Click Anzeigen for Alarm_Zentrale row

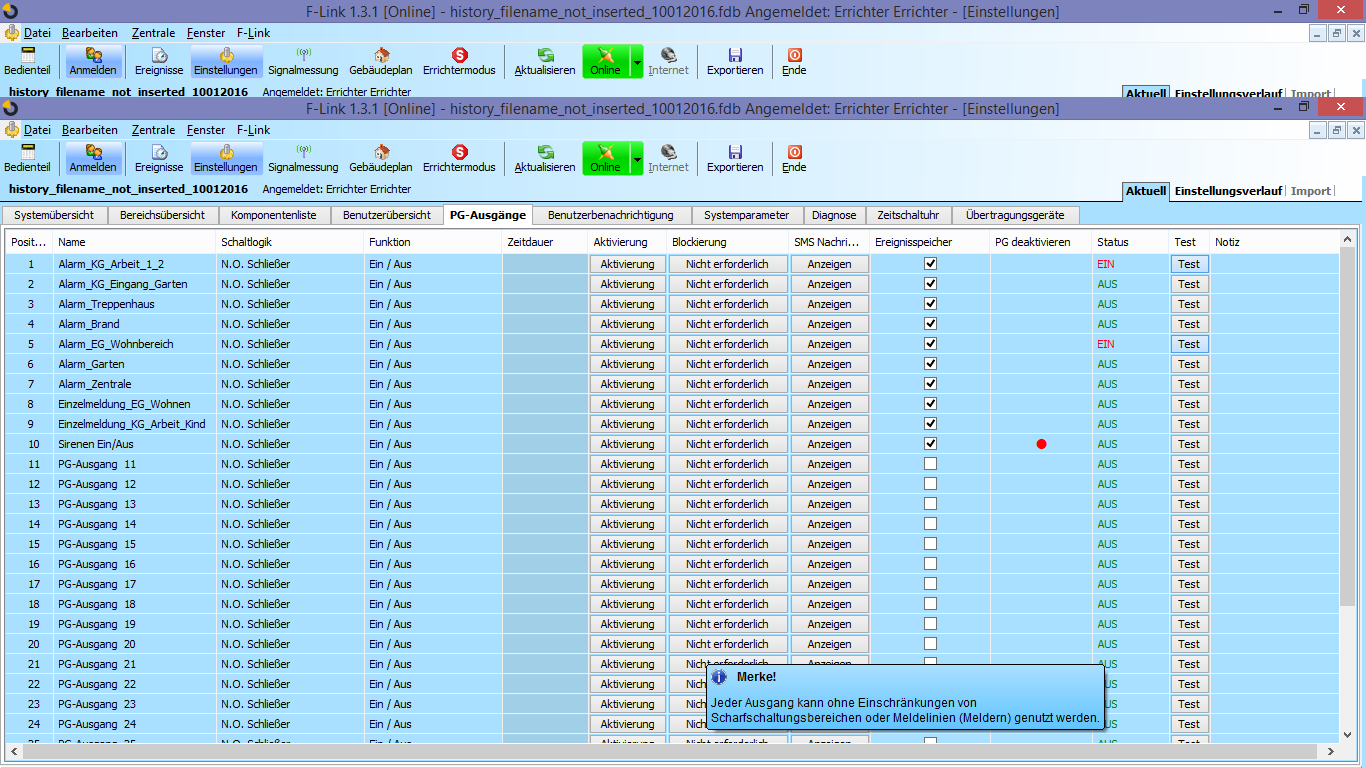tap(830, 384)
